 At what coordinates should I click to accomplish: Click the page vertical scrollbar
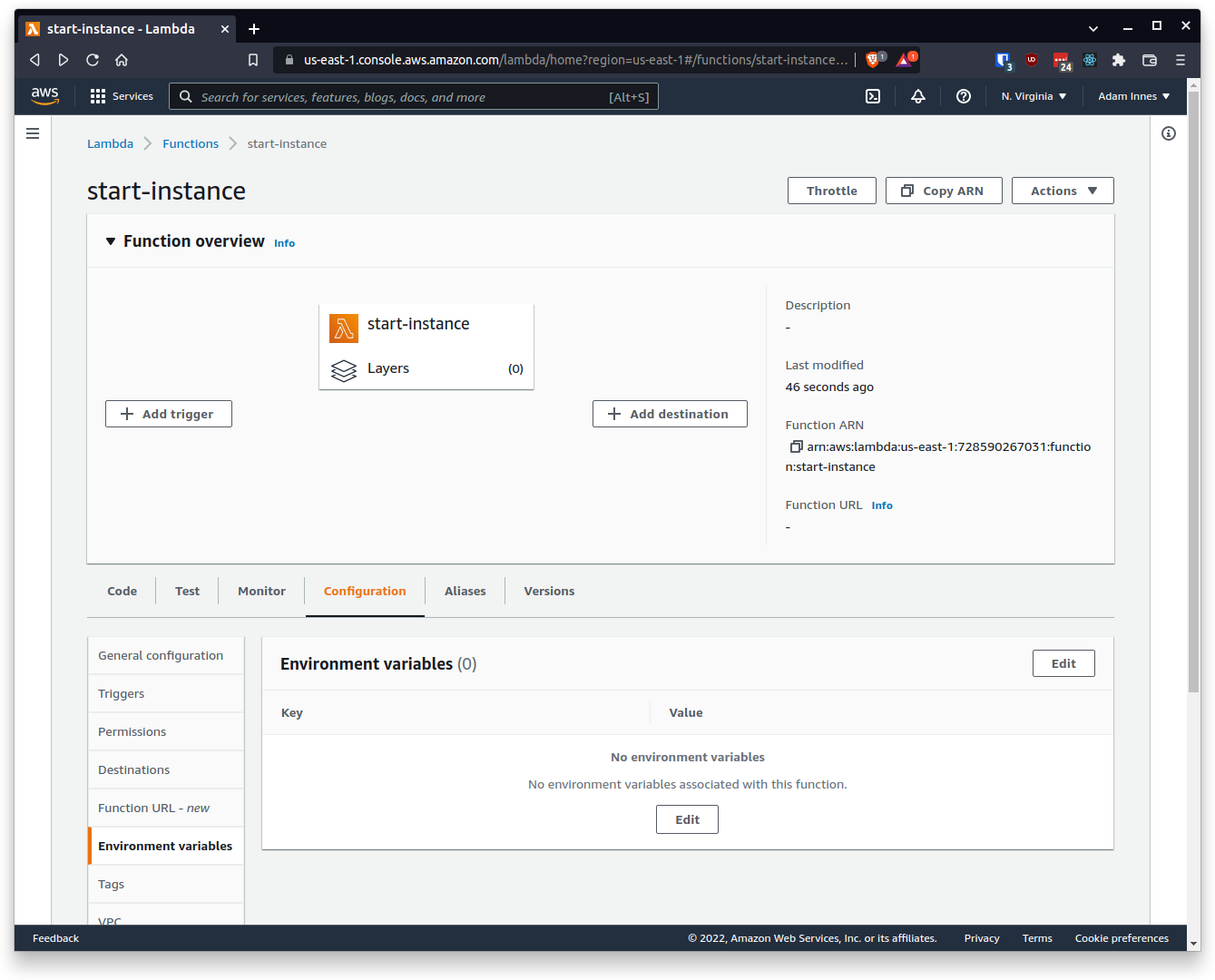coord(1193,390)
